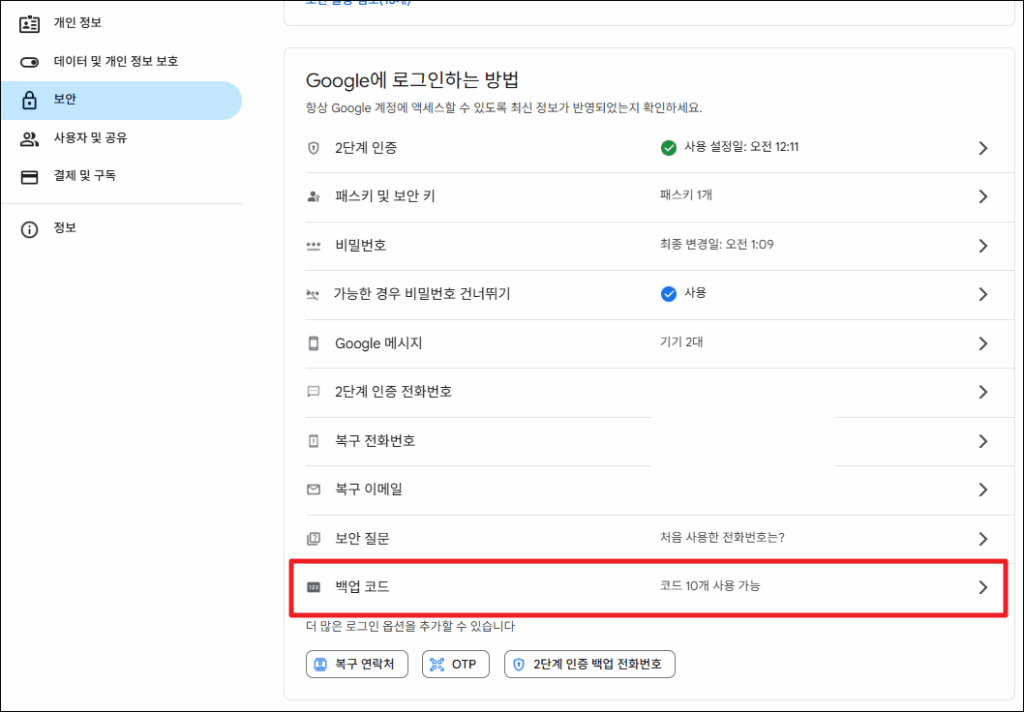Click the lock icon for 보안
The width and height of the screenshot is (1024, 712).
click(x=29, y=100)
